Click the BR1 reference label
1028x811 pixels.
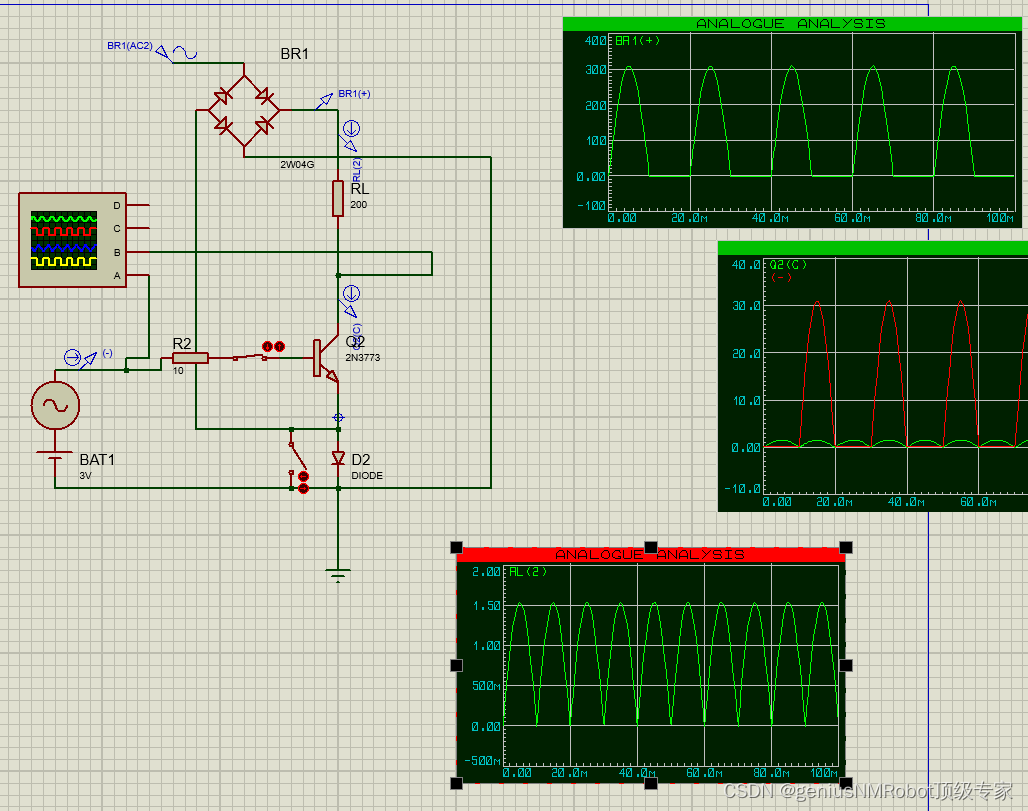pos(294,54)
